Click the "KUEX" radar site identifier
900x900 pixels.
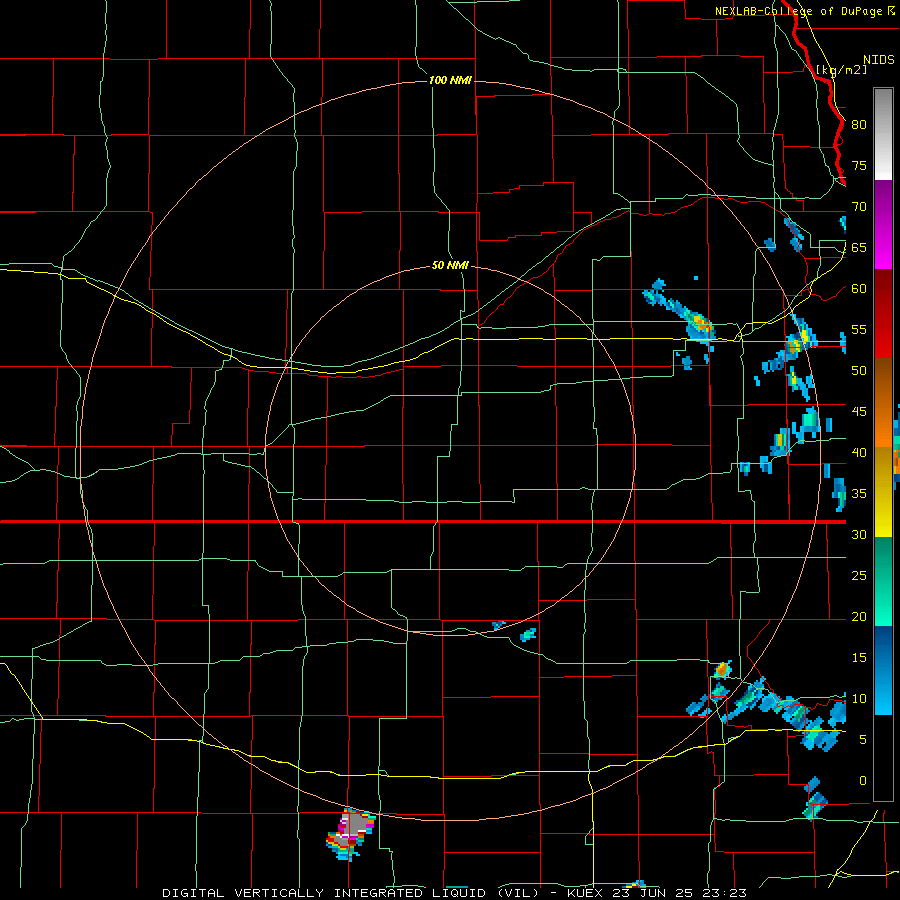click(588, 893)
